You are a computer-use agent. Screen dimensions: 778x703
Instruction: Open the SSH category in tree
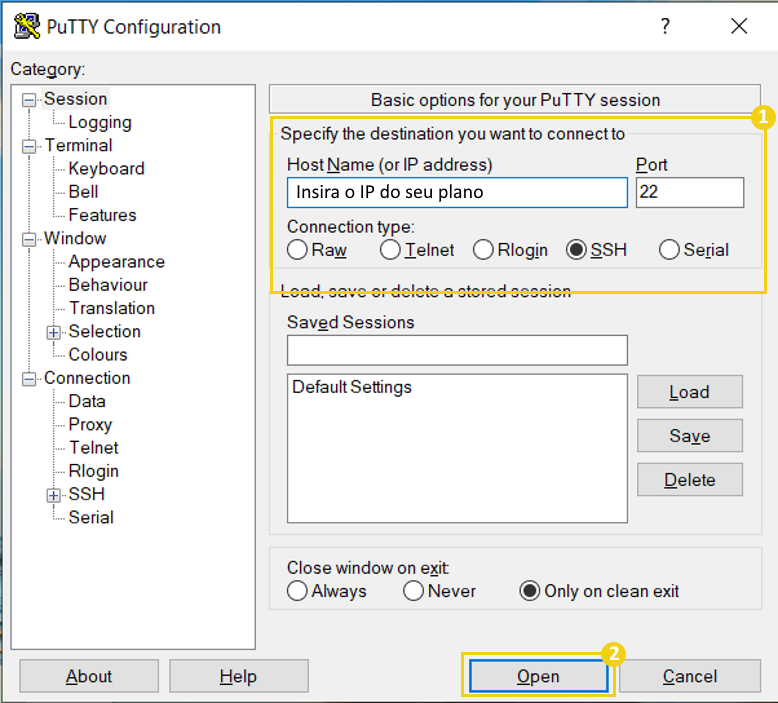[x=87, y=494]
